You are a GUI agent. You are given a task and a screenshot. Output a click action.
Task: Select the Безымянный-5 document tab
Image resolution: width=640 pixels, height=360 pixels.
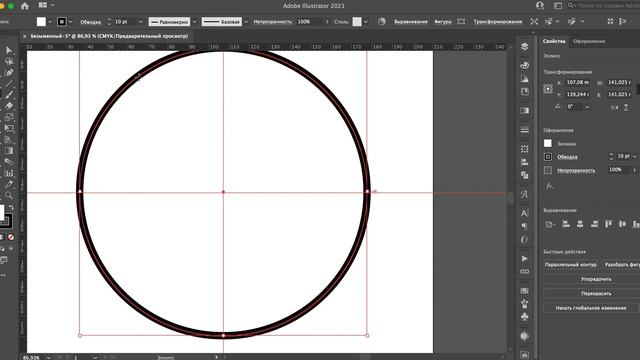pyautogui.click(x=109, y=36)
